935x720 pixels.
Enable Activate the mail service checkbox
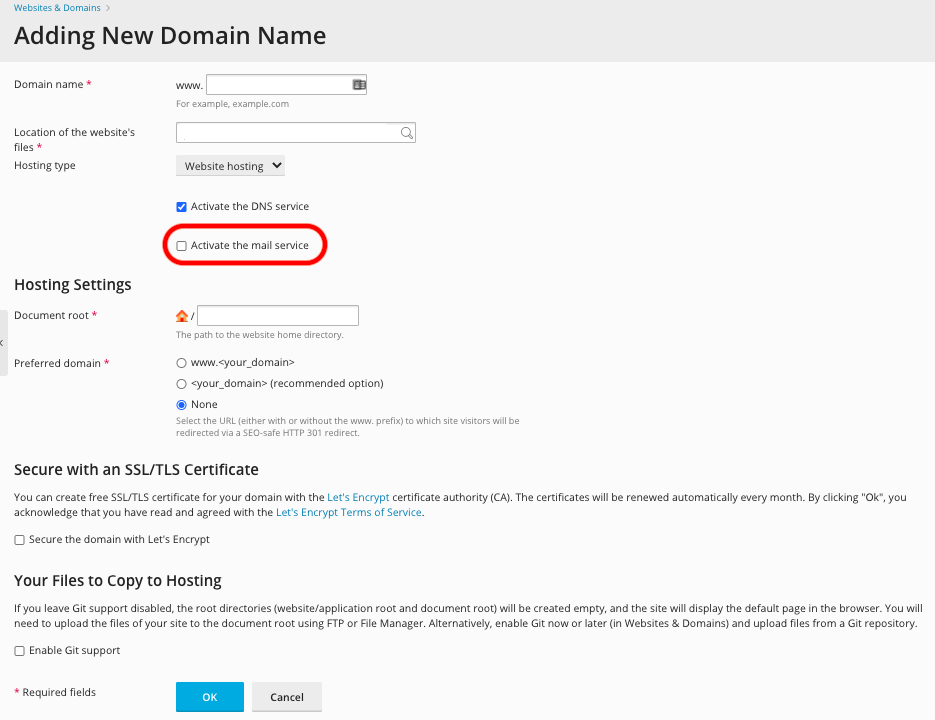click(181, 246)
